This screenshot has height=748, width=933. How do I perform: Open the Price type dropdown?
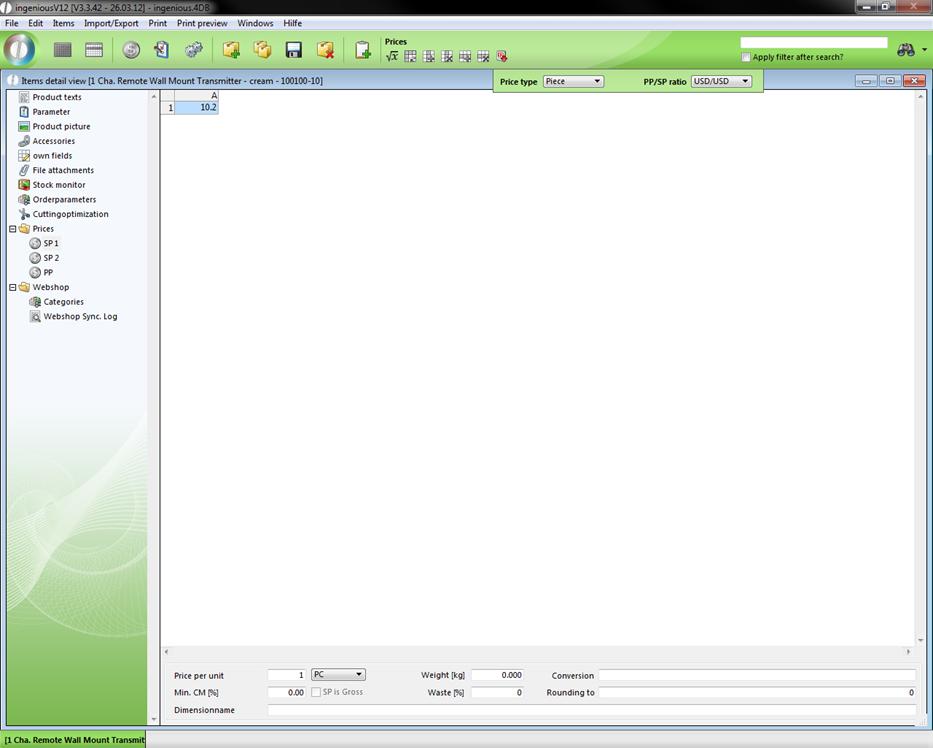pos(573,81)
